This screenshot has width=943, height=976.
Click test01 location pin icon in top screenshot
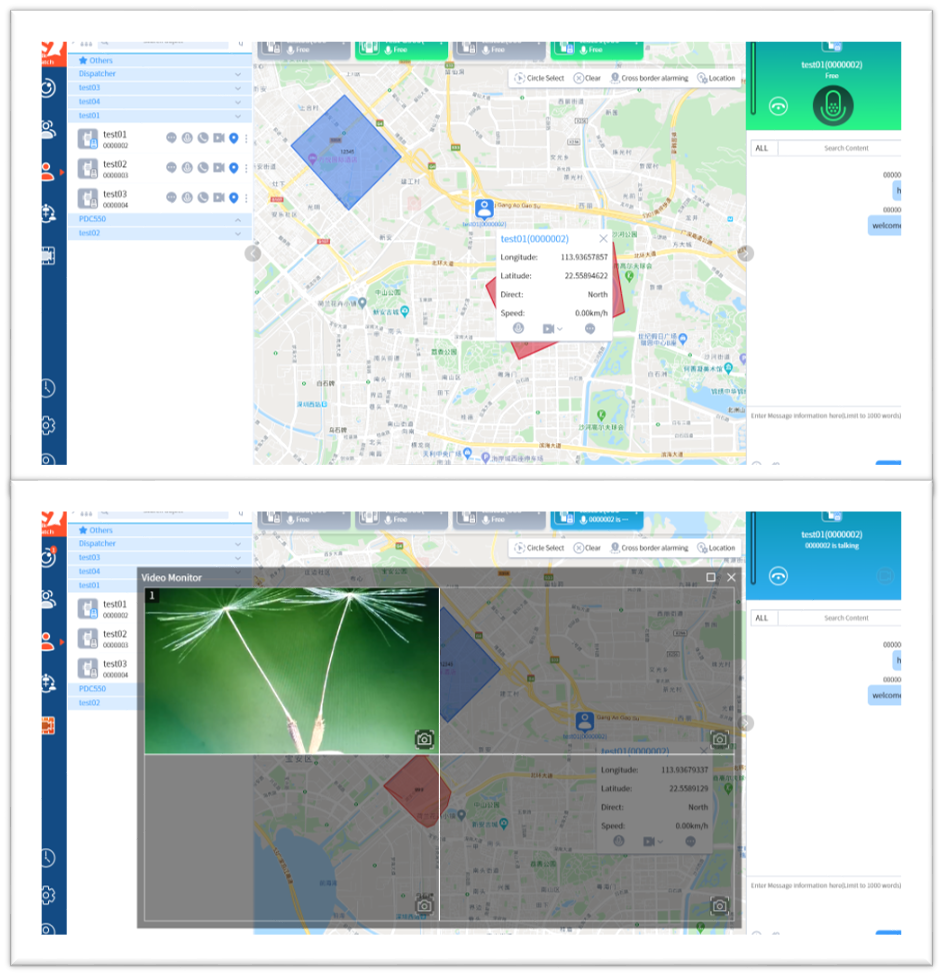[x=234, y=138]
